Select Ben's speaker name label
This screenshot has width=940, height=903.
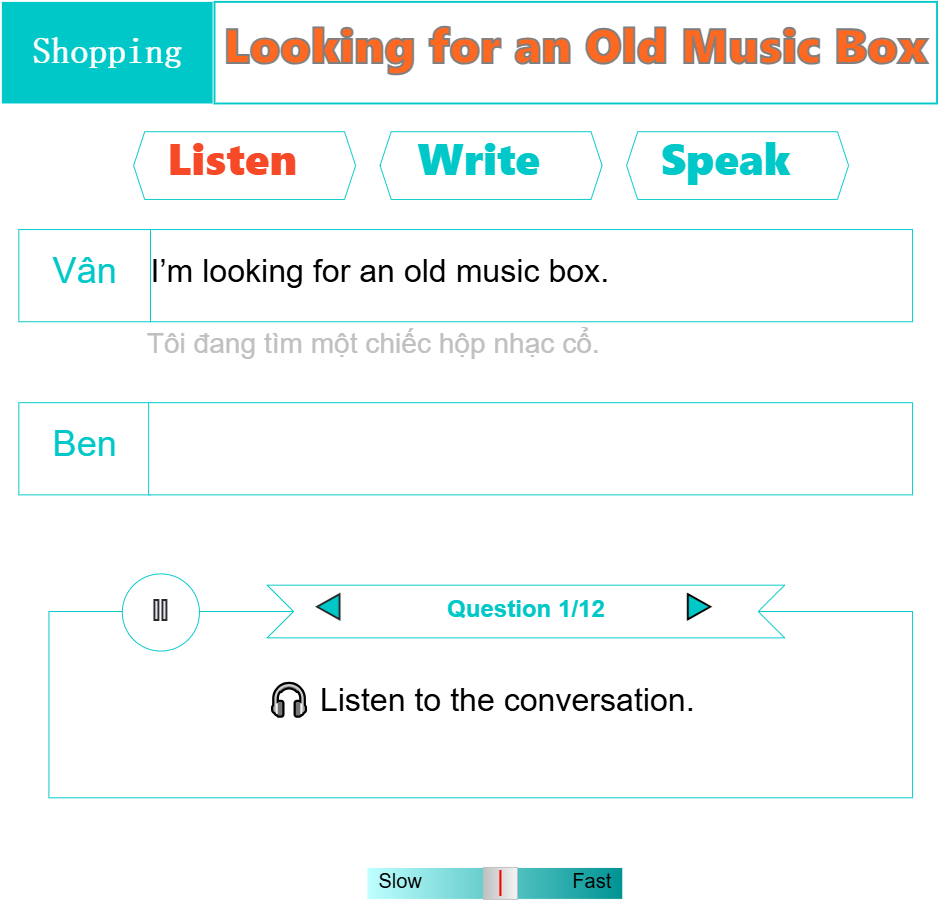[83, 445]
